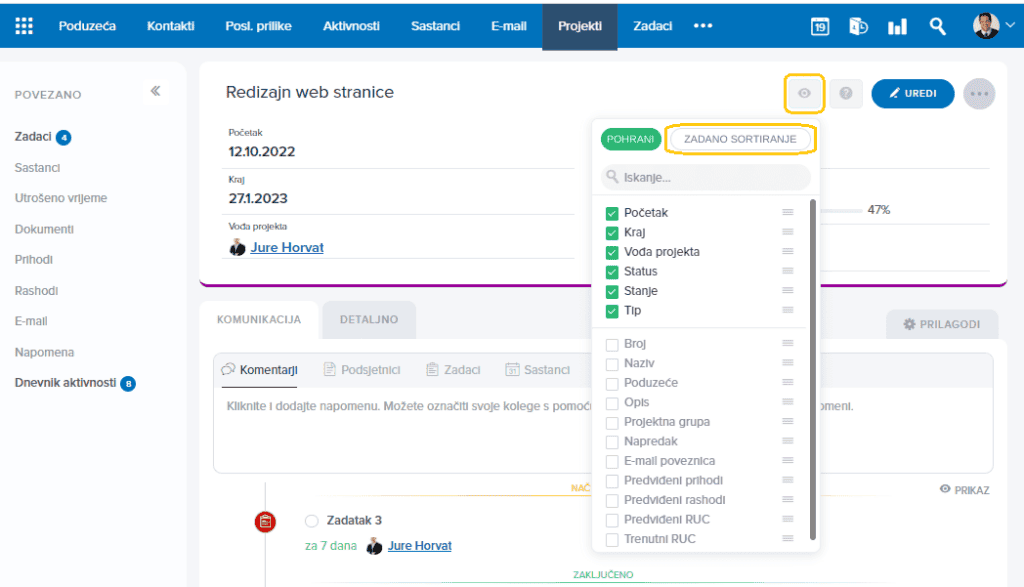The image size is (1024, 587).
Task: Click the question mark help icon
Action: coord(846,93)
